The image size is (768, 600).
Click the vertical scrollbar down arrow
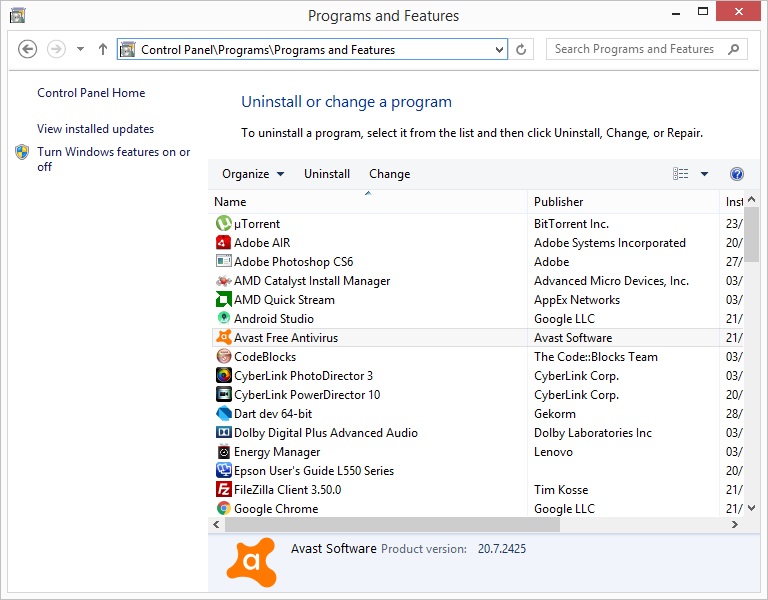coord(752,508)
